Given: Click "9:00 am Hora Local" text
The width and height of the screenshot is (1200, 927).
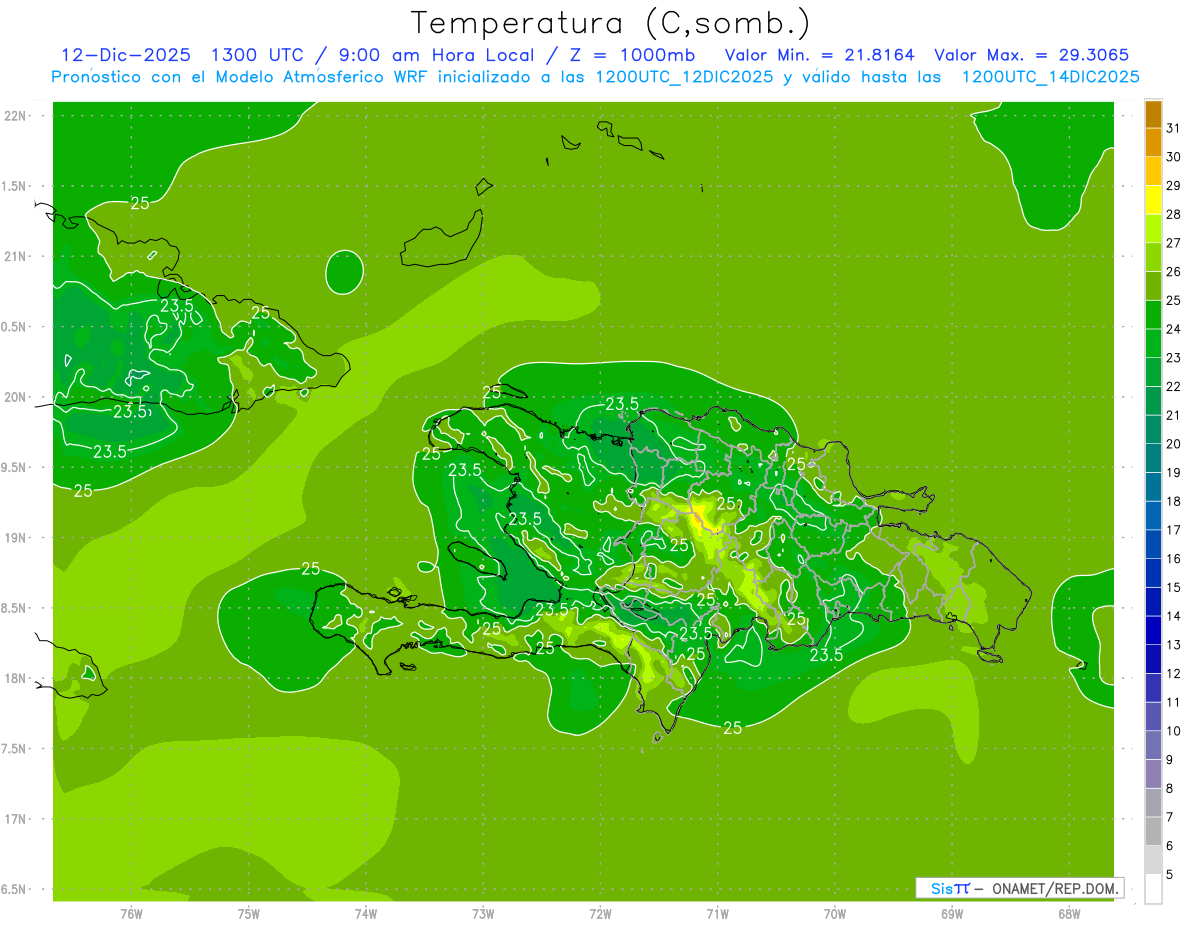Looking at the screenshot, I should click(x=437, y=55).
